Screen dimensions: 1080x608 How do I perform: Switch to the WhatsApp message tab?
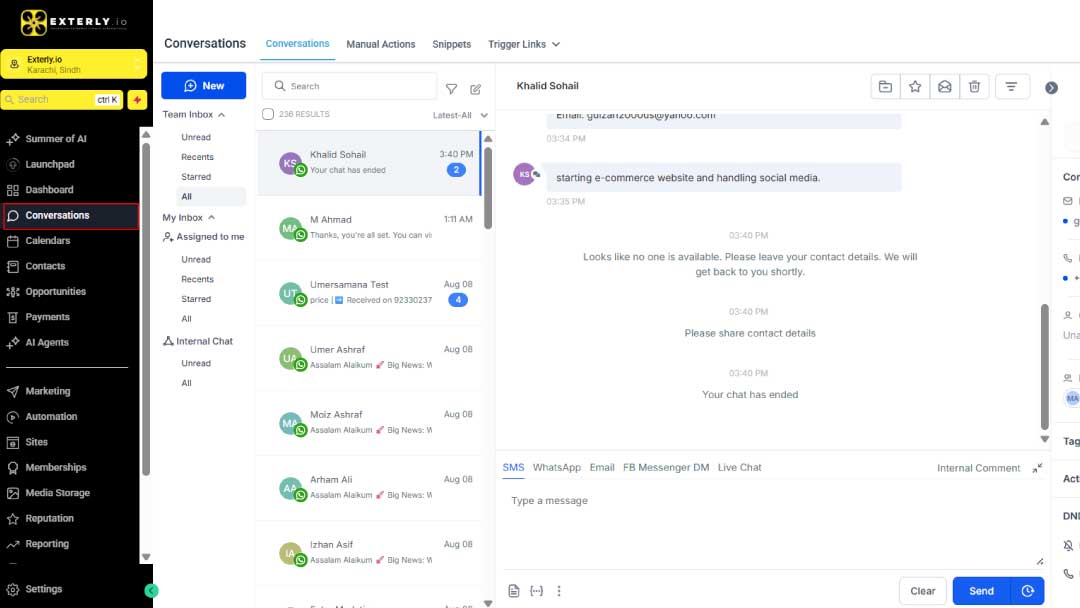pos(556,467)
